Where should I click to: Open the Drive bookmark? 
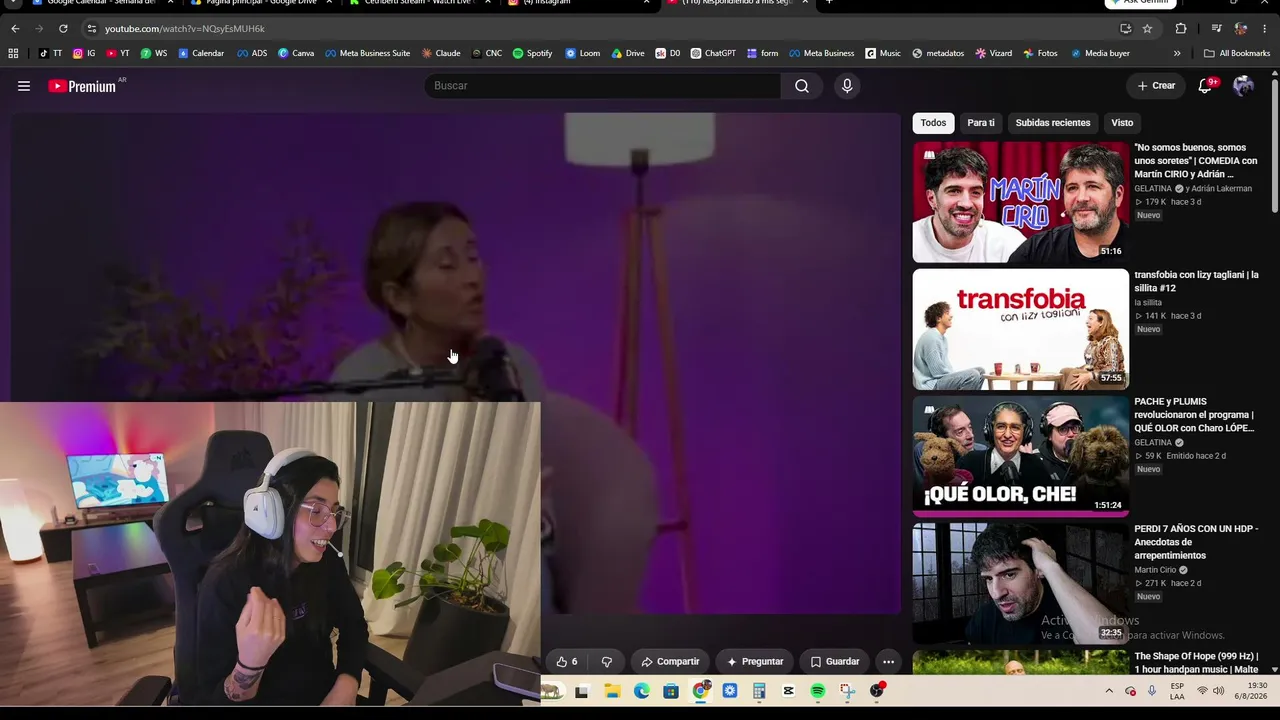(628, 53)
